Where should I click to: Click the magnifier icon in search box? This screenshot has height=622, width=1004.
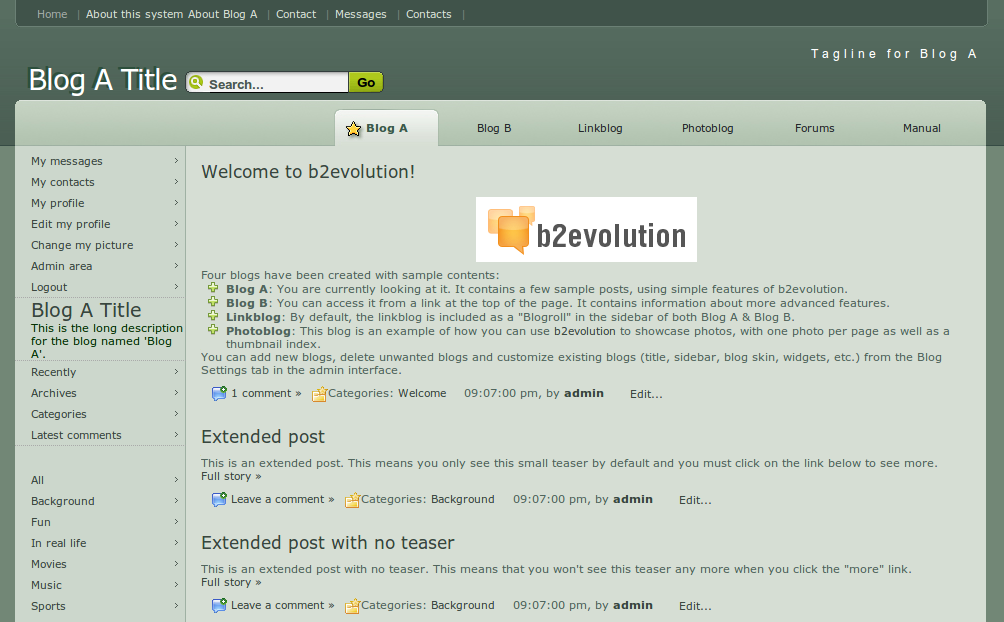(196, 82)
